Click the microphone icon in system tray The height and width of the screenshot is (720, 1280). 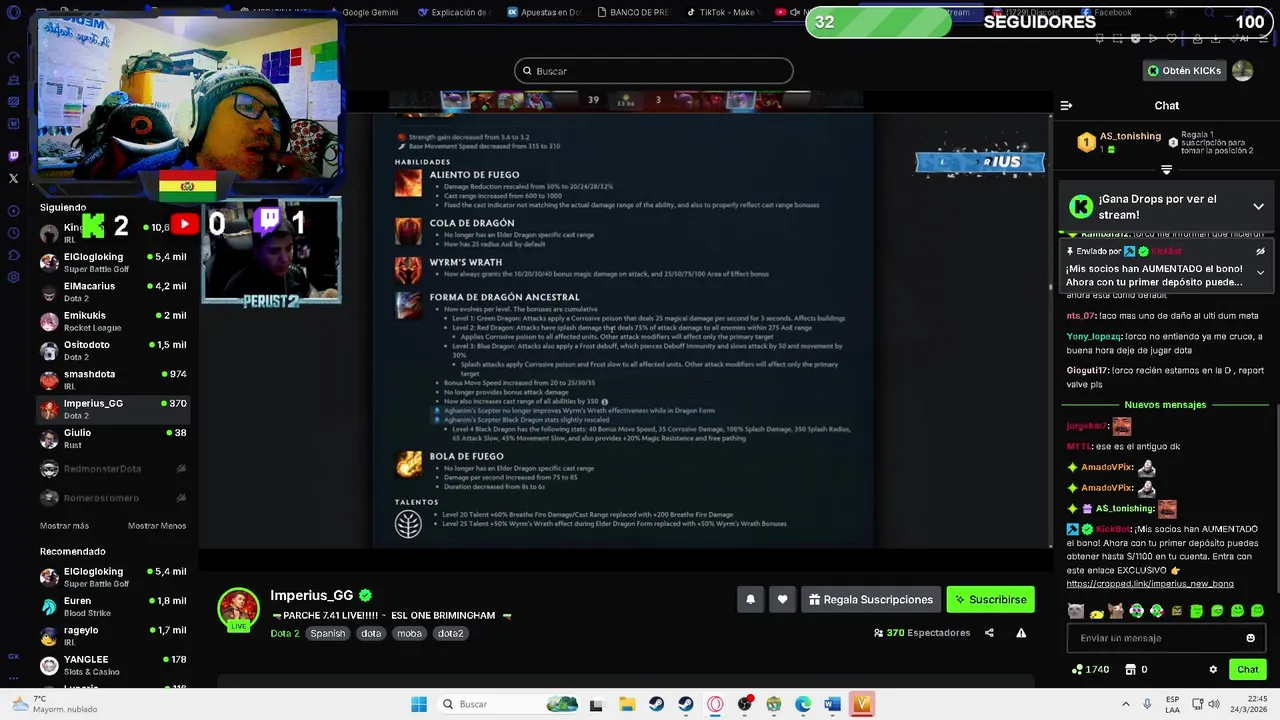[x=1147, y=704]
